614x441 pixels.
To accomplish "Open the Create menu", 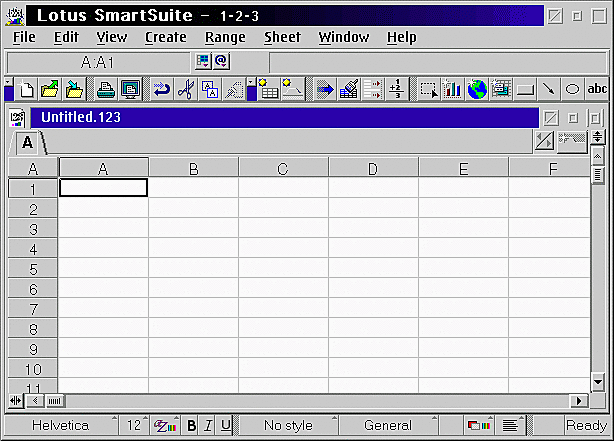I will pyautogui.click(x=166, y=37).
